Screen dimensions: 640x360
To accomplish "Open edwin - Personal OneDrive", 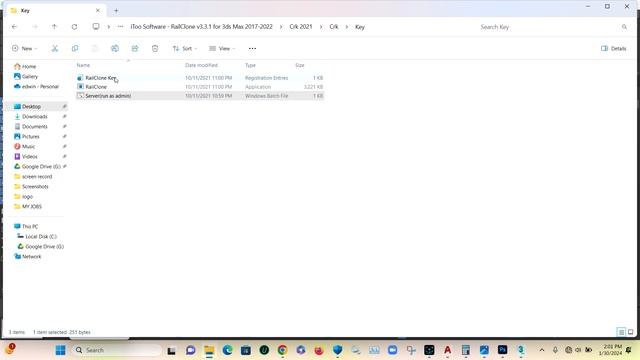I will [x=36, y=87].
